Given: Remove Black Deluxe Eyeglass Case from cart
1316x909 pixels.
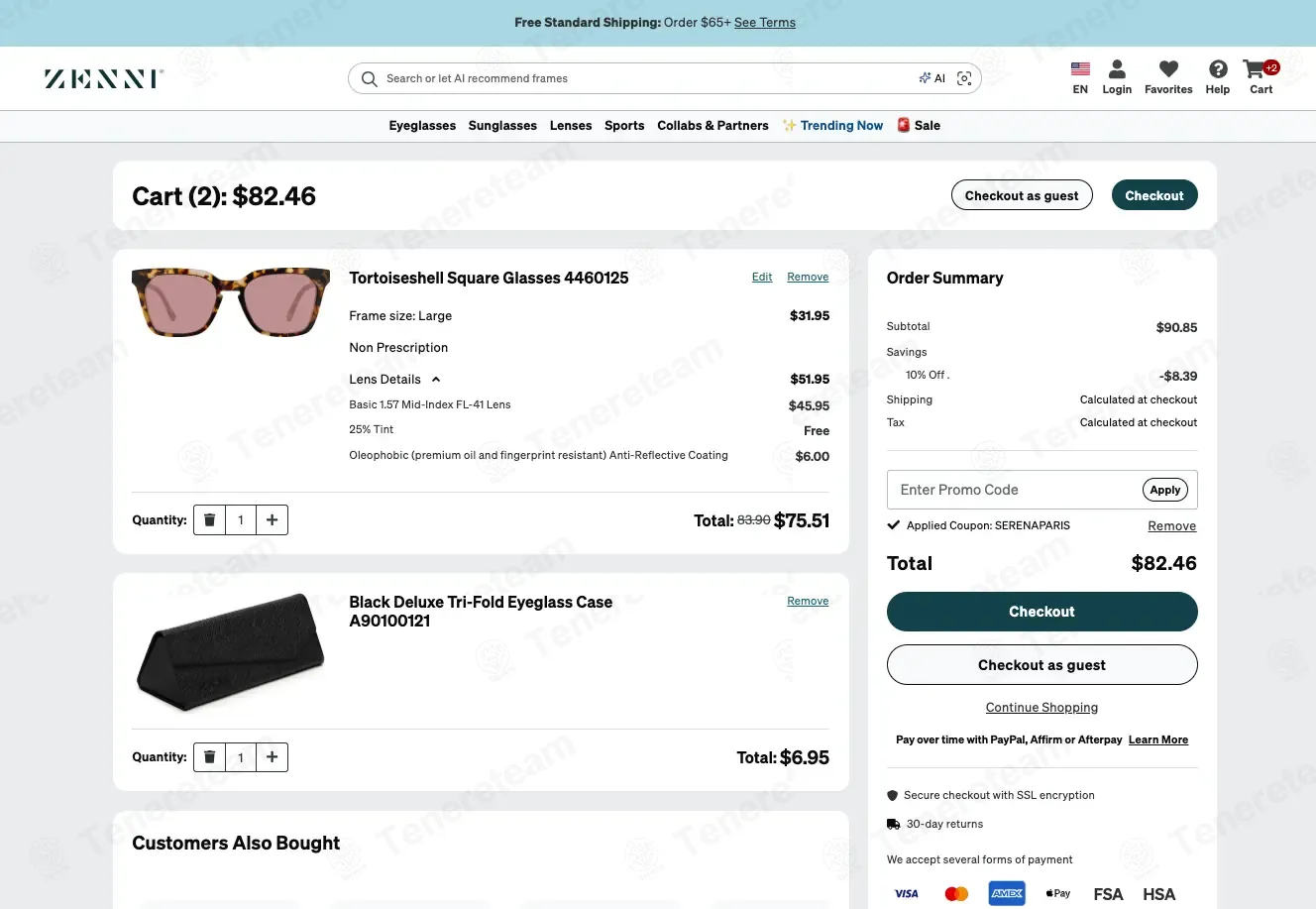Looking at the screenshot, I should (x=808, y=602).
